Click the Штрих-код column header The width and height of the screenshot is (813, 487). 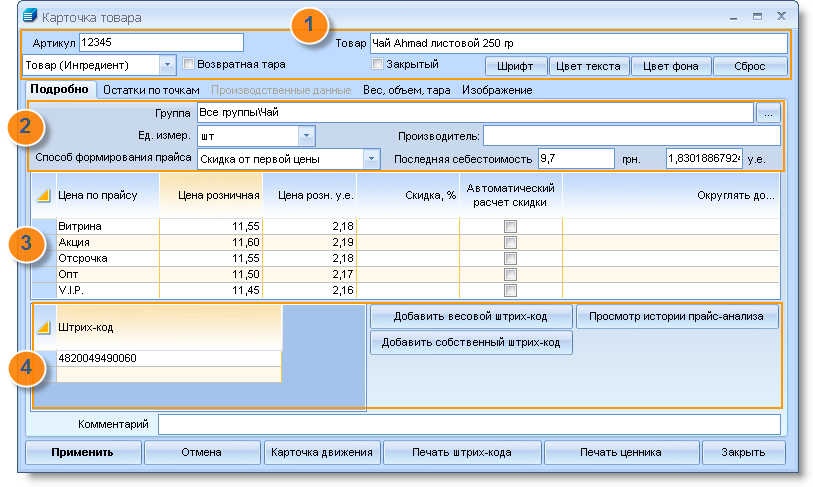[169, 327]
